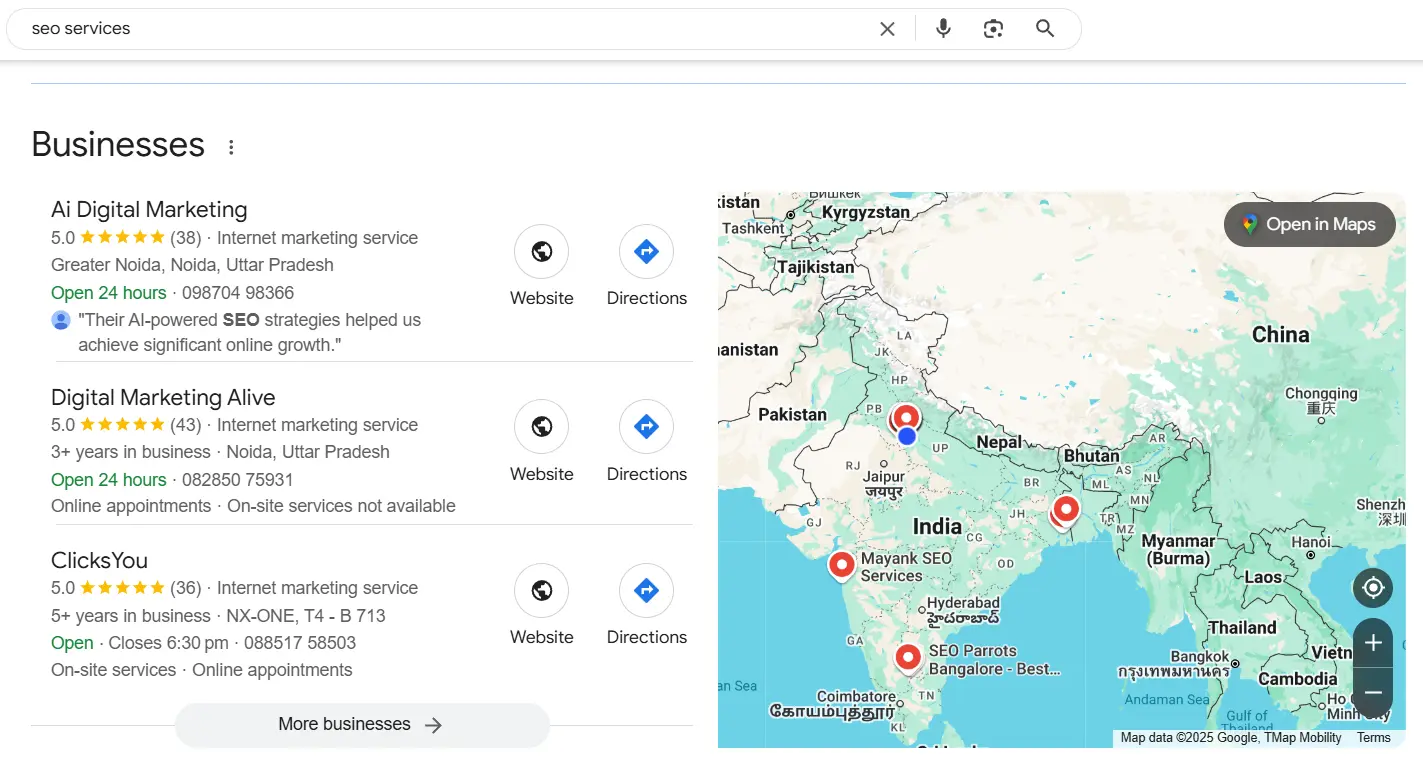Screen dimensions: 1423x779
Task: Select Mayank SEO Services map pin
Action: pos(842,564)
